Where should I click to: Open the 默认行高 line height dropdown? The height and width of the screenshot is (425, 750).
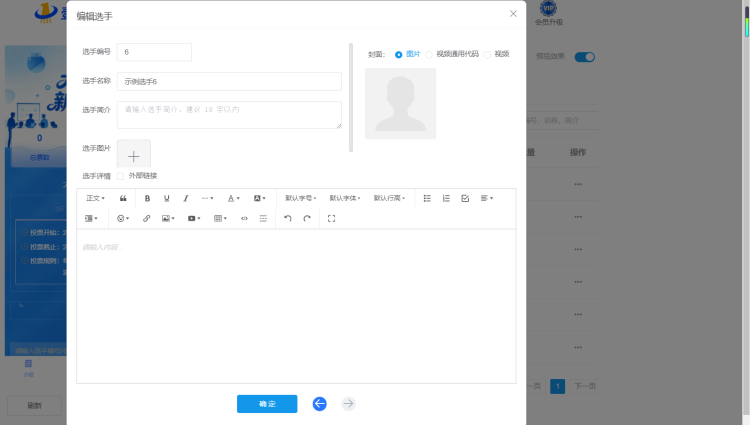(x=389, y=198)
